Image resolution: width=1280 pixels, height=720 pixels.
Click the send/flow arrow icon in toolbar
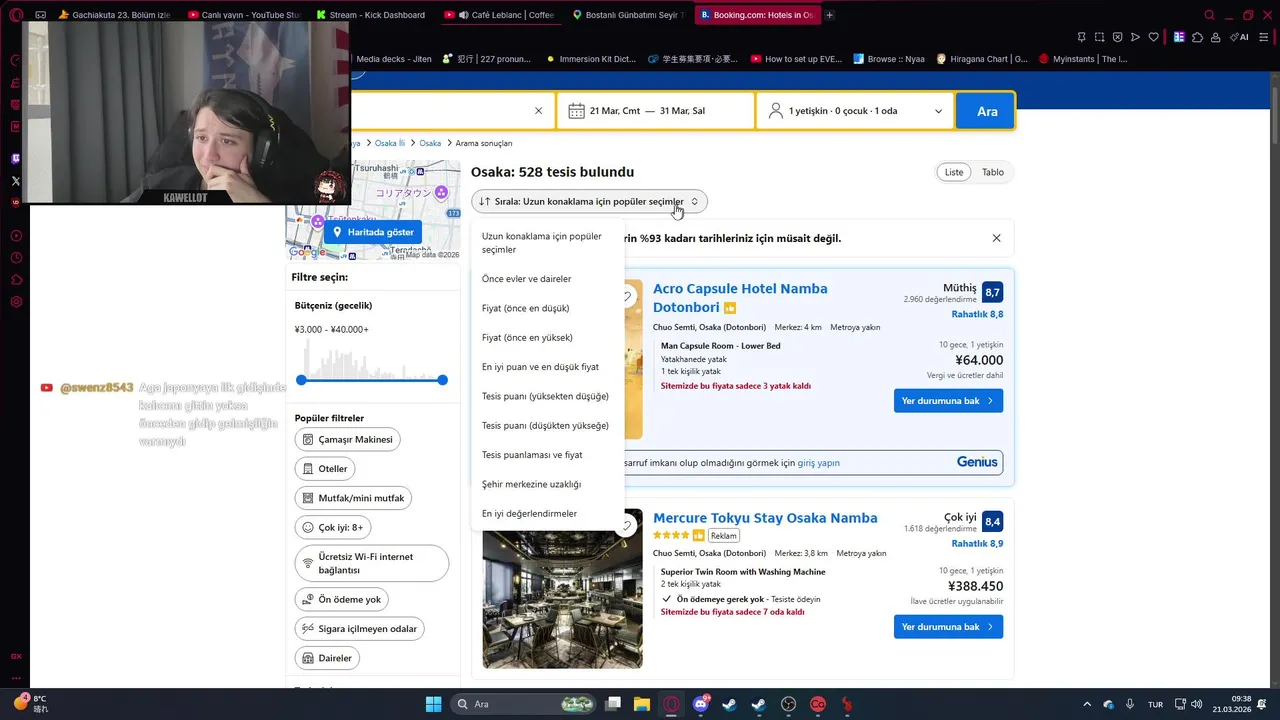click(1135, 37)
